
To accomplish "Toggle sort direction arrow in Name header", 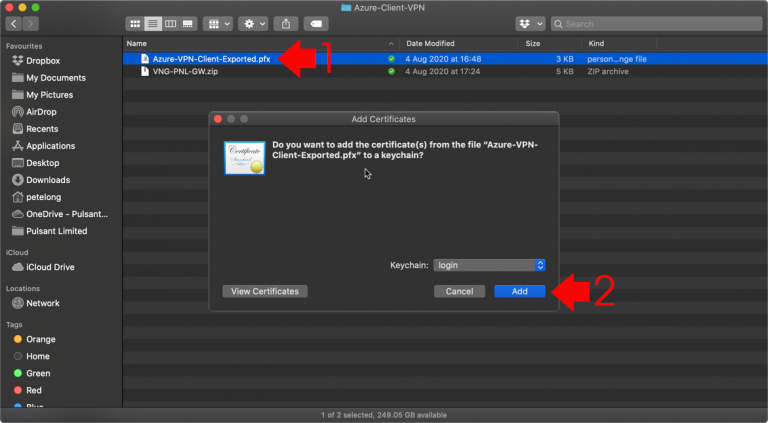I will [391, 44].
